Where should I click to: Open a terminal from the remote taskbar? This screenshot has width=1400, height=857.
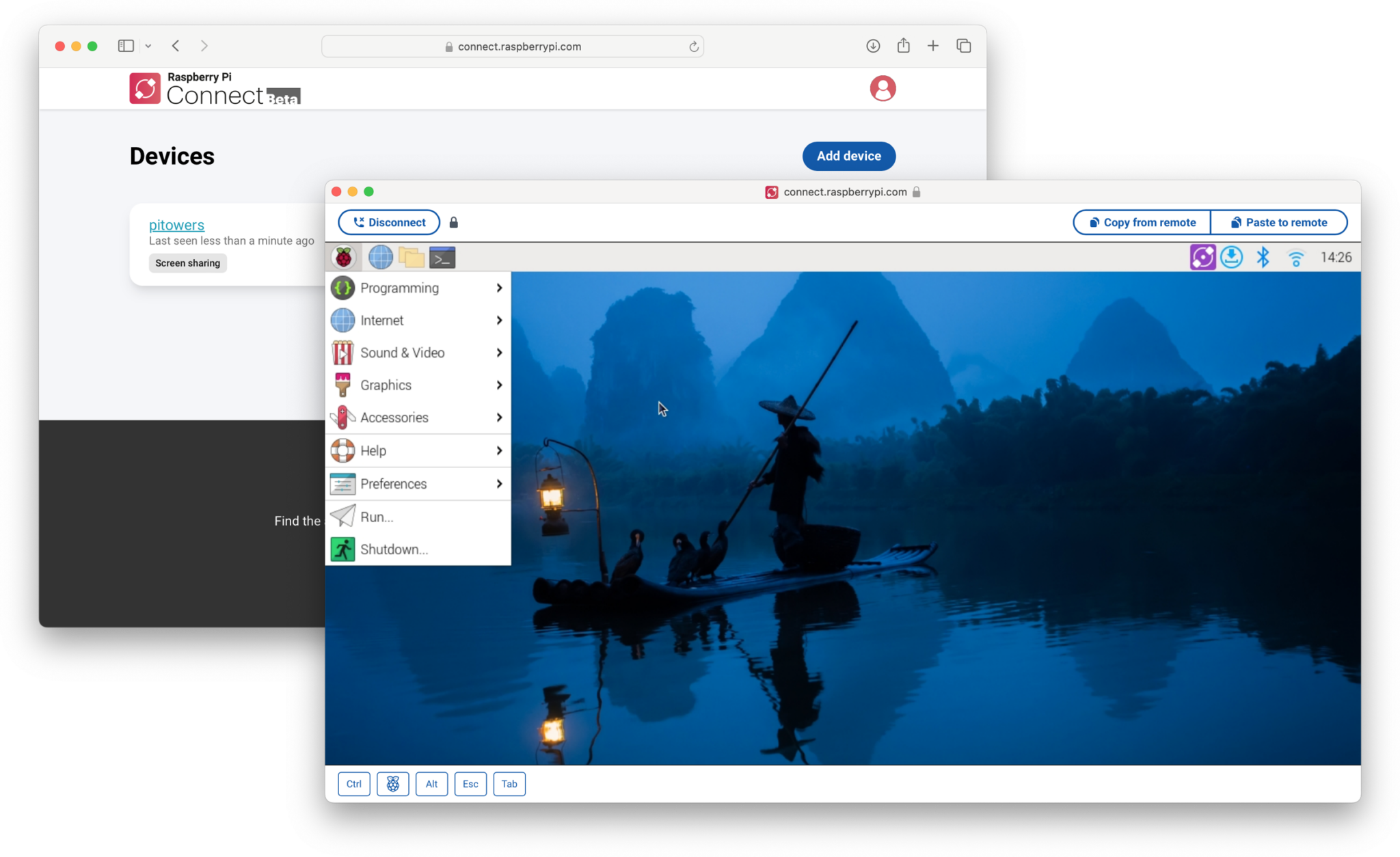pyautogui.click(x=442, y=256)
